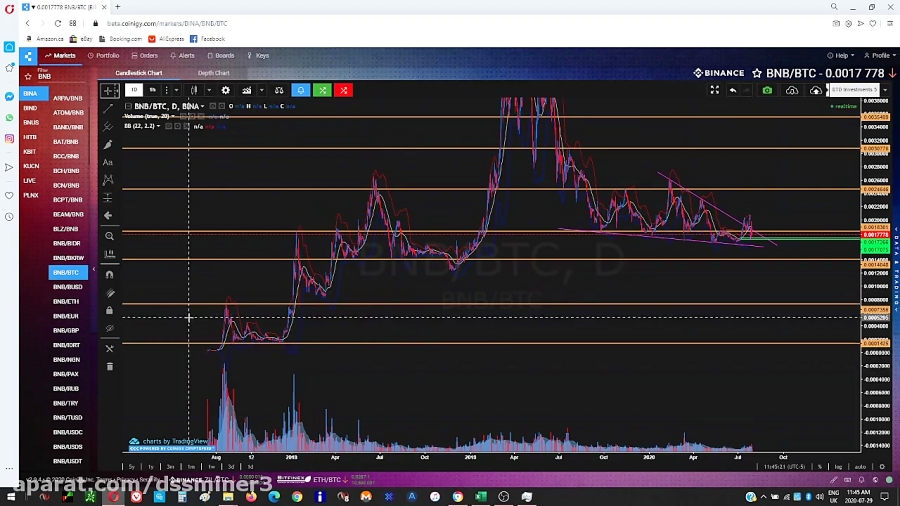Expand the Help menu dropdown
This screenshot has width=900, height=506.
click(x=840, y=56)
